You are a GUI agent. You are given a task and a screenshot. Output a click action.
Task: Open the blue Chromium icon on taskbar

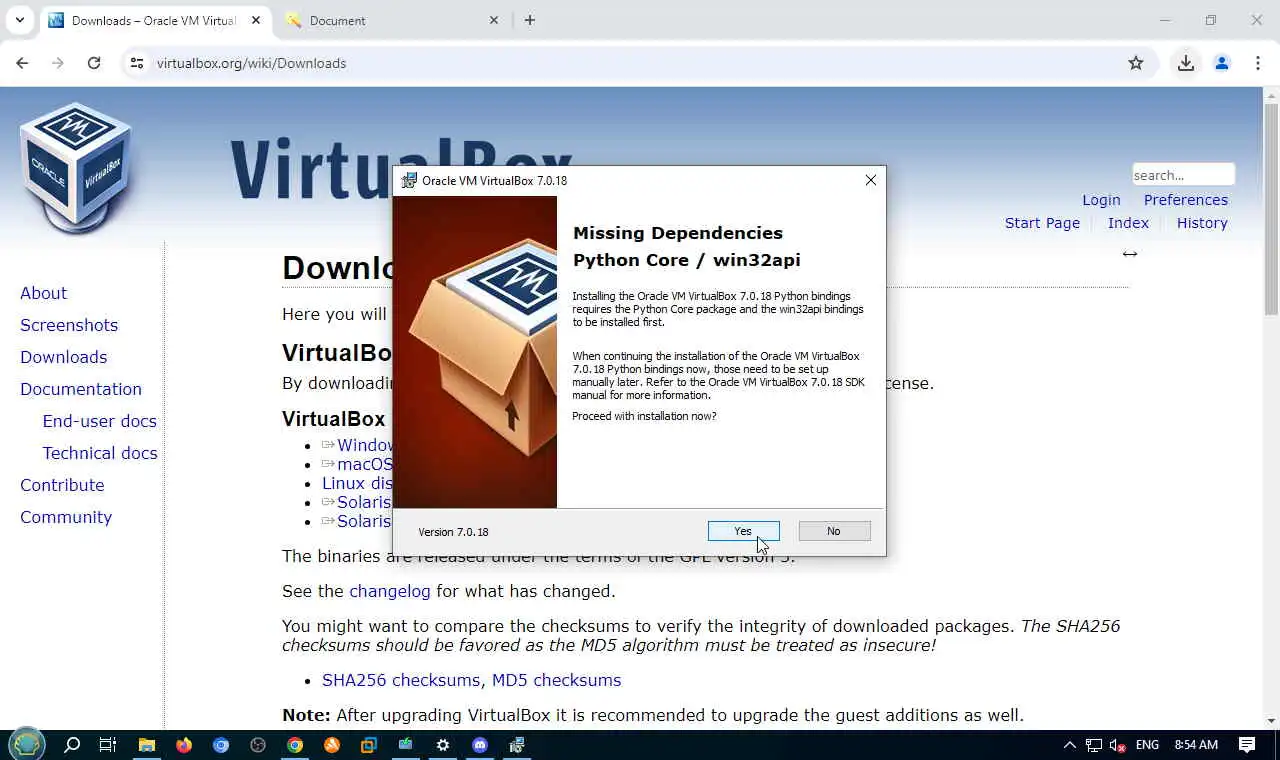(x=221, y=745)
